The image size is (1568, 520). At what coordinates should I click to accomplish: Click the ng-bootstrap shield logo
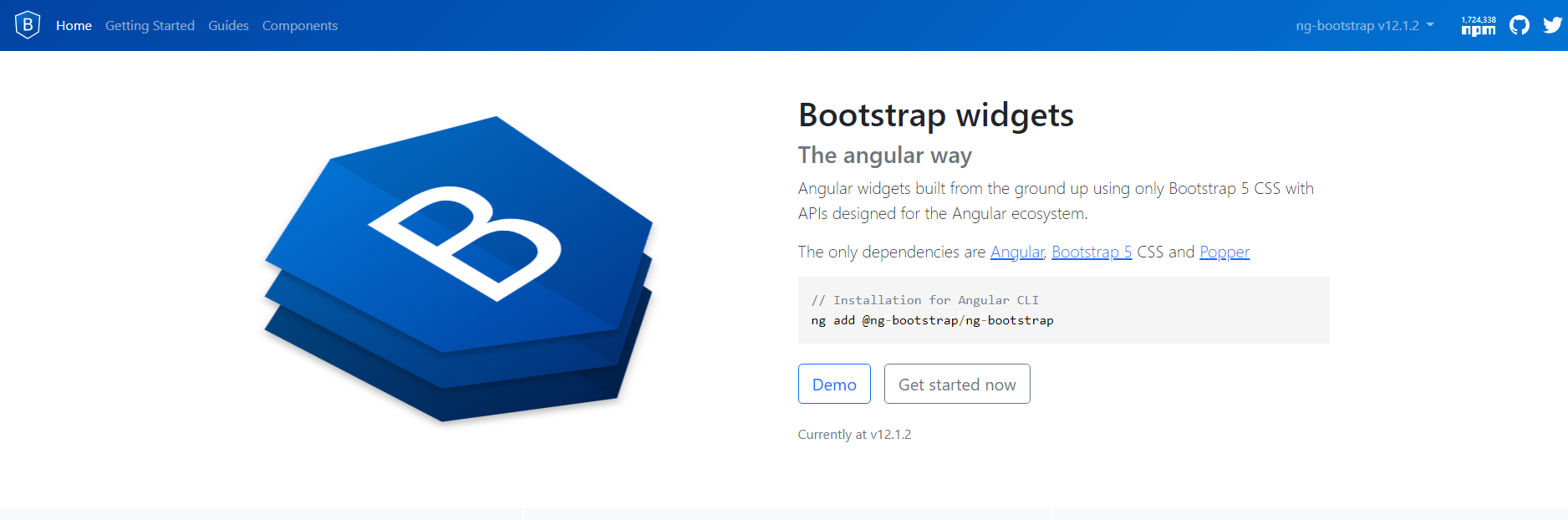point(28,25)
